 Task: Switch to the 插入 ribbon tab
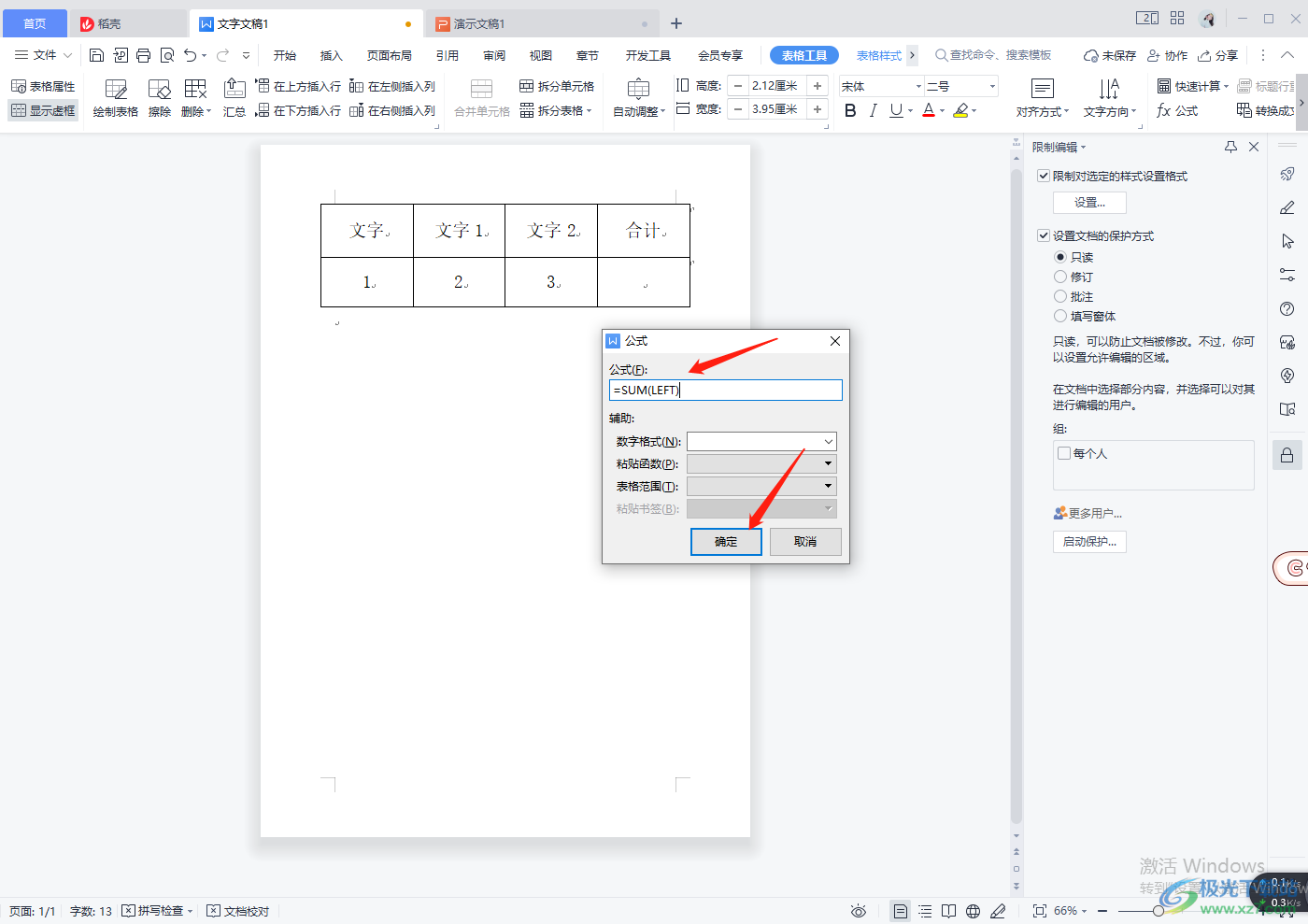point(332,55)
